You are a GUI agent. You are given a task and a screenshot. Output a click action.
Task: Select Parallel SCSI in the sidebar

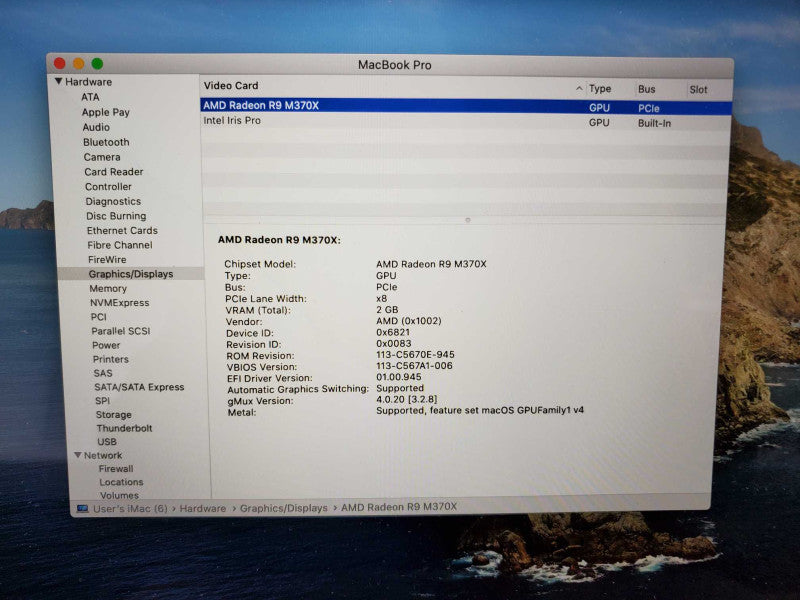pyautogui.click(x=121, y=331)
